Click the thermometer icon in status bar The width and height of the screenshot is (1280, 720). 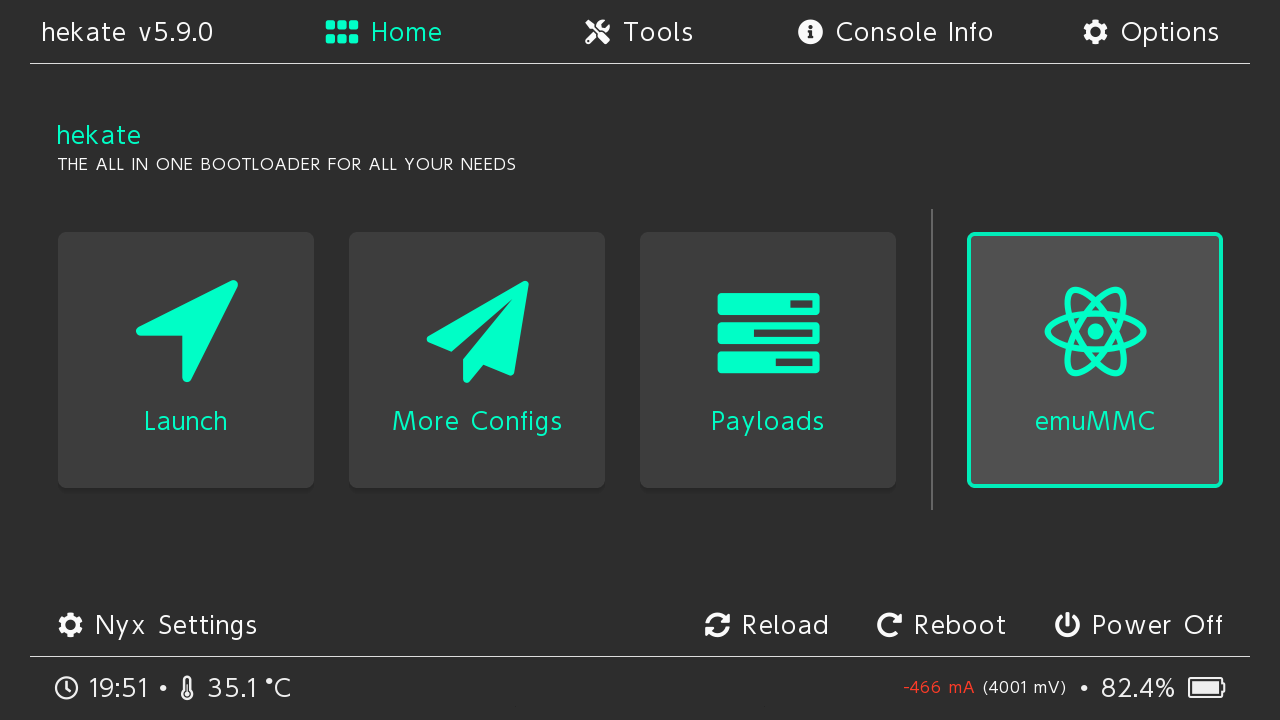click(x=187, y=688)
